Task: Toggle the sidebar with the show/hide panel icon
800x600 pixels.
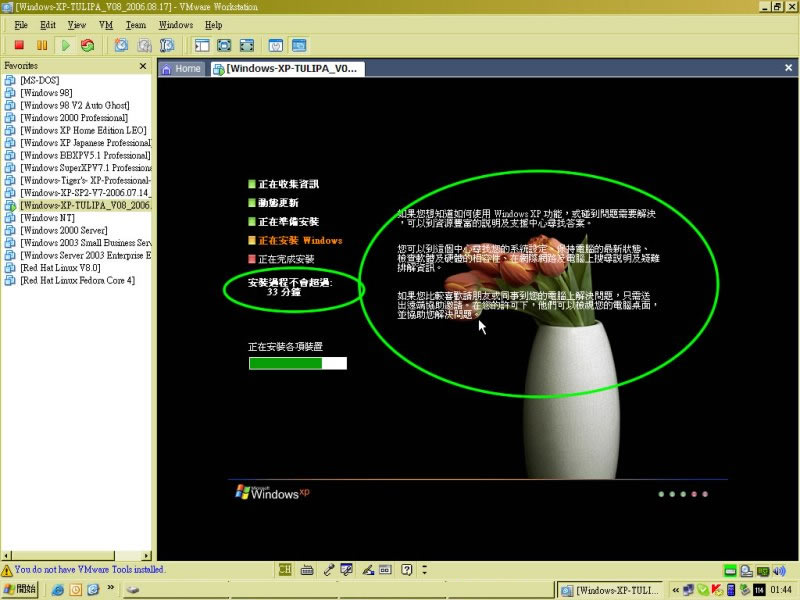Action: [202, 45]
